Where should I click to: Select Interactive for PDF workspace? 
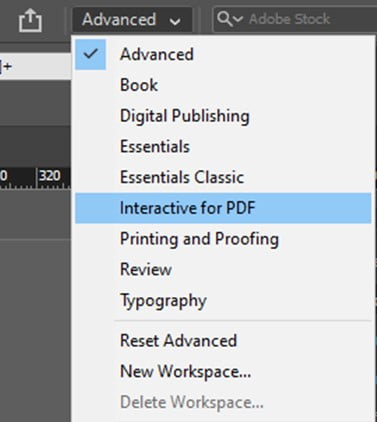point(223,208)
